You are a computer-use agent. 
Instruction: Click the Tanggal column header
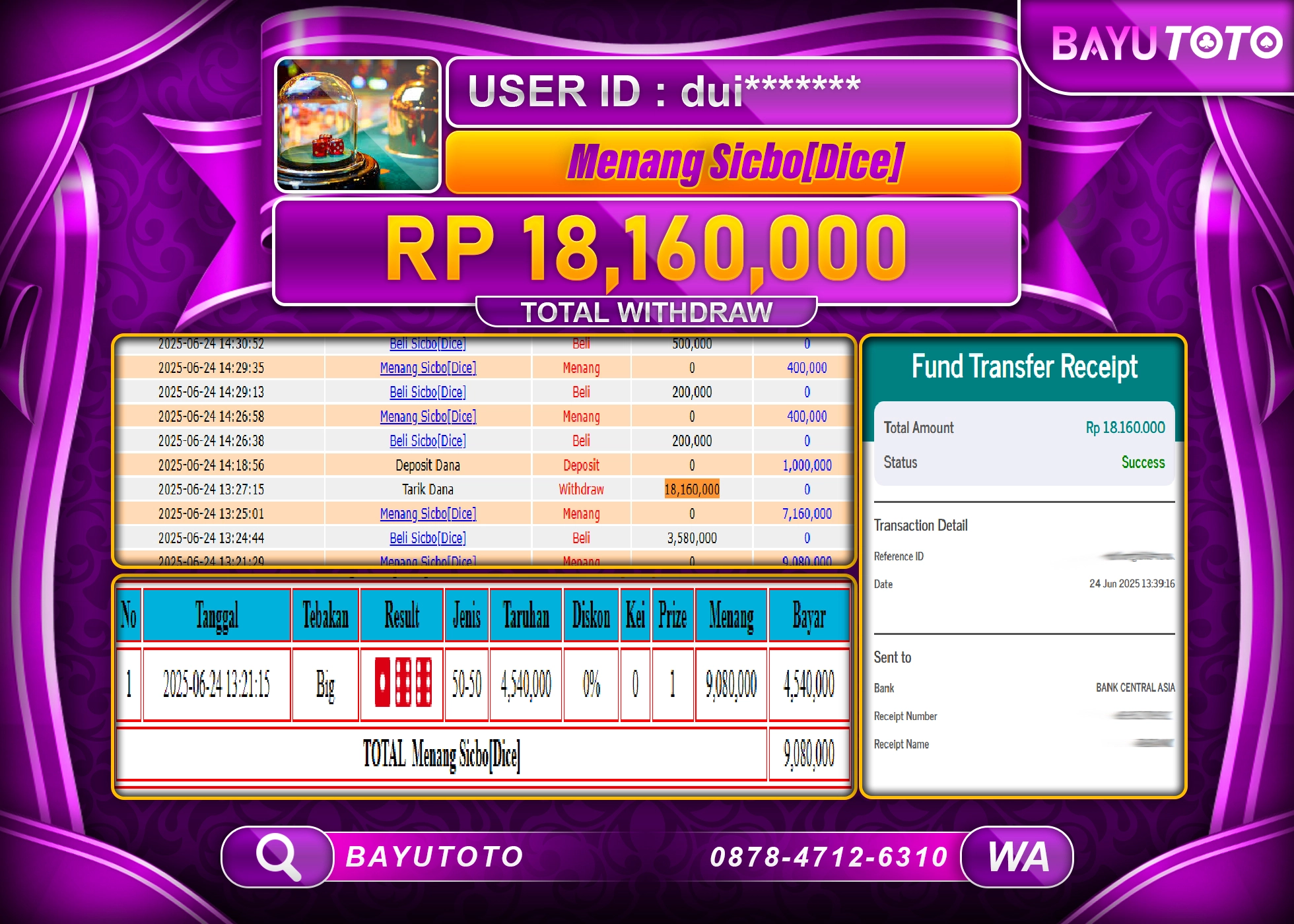pyautogui.click(x=217, y=614)
